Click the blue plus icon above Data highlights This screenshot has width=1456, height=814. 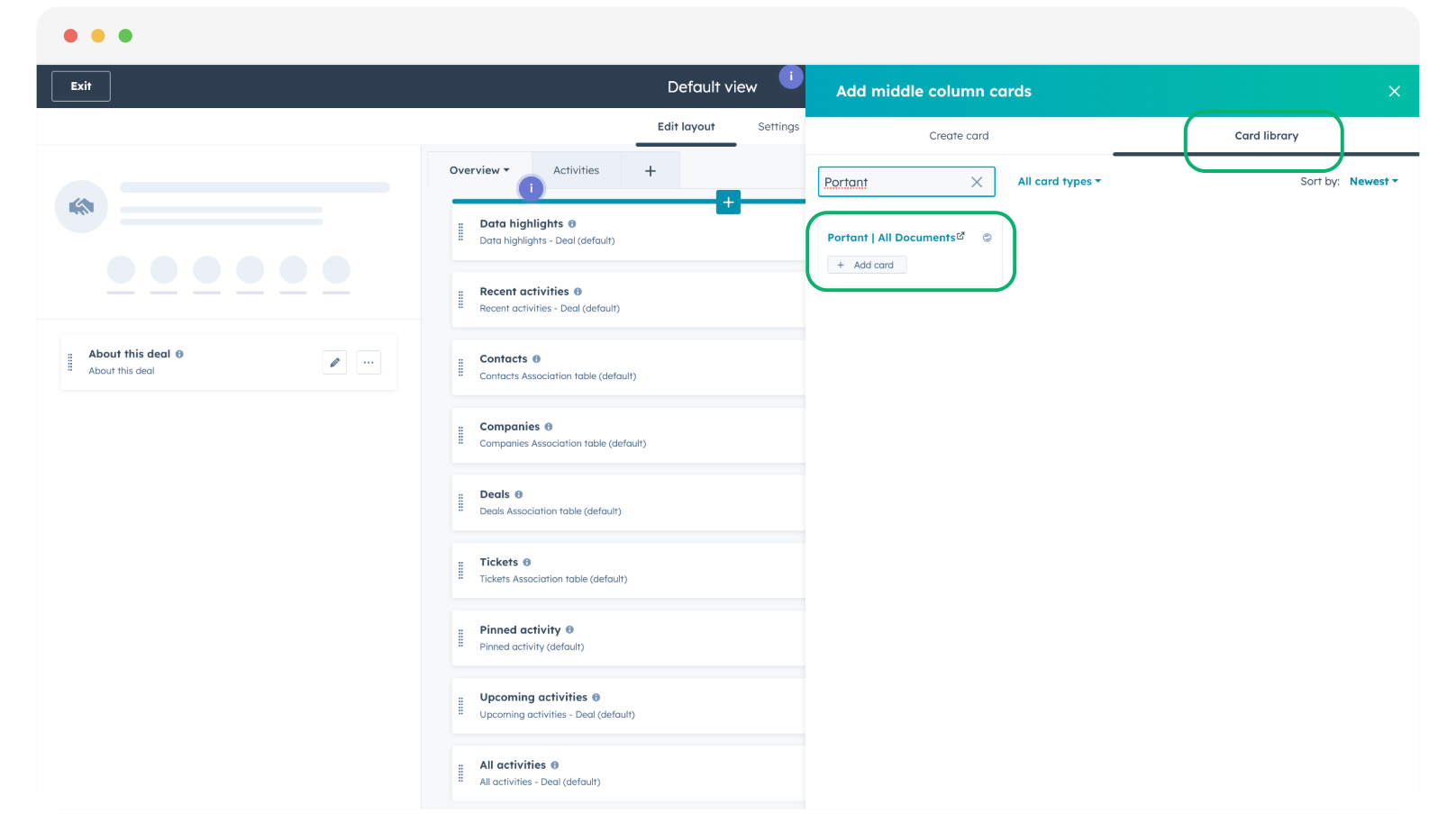coord(728,203)
